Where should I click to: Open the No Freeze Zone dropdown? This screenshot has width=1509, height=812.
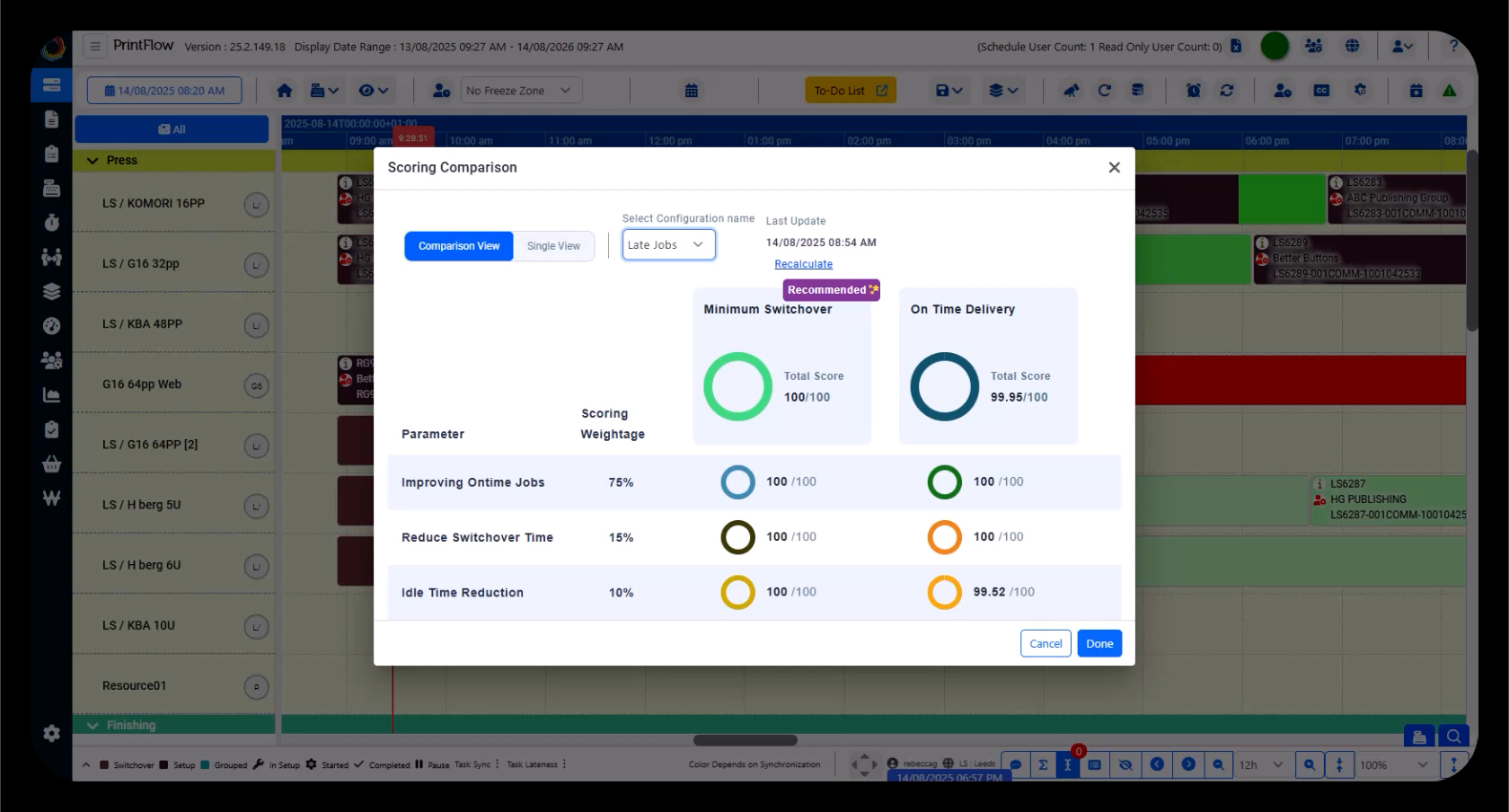[521, 90]
